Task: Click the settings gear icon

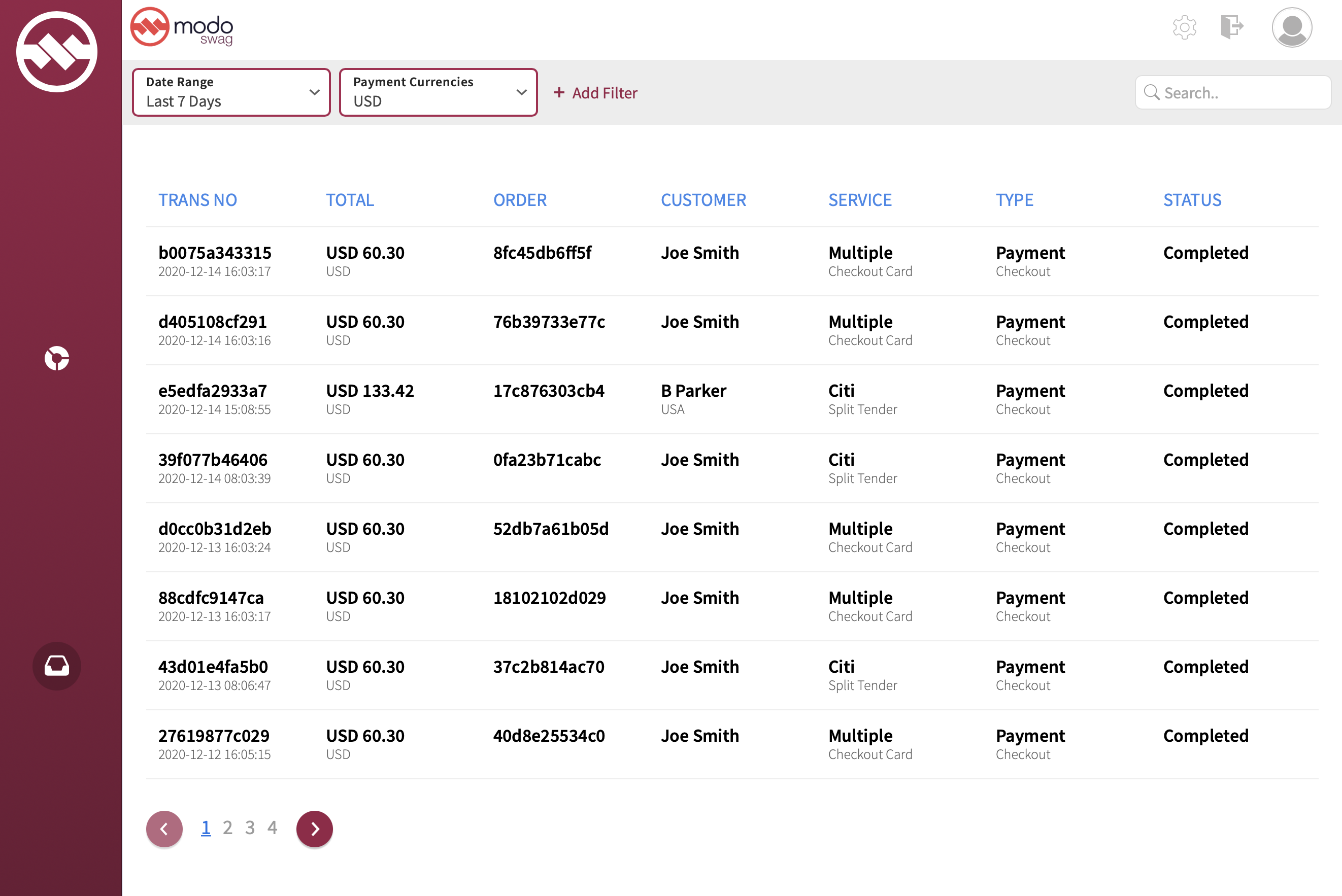Action: coord(1184,27)
